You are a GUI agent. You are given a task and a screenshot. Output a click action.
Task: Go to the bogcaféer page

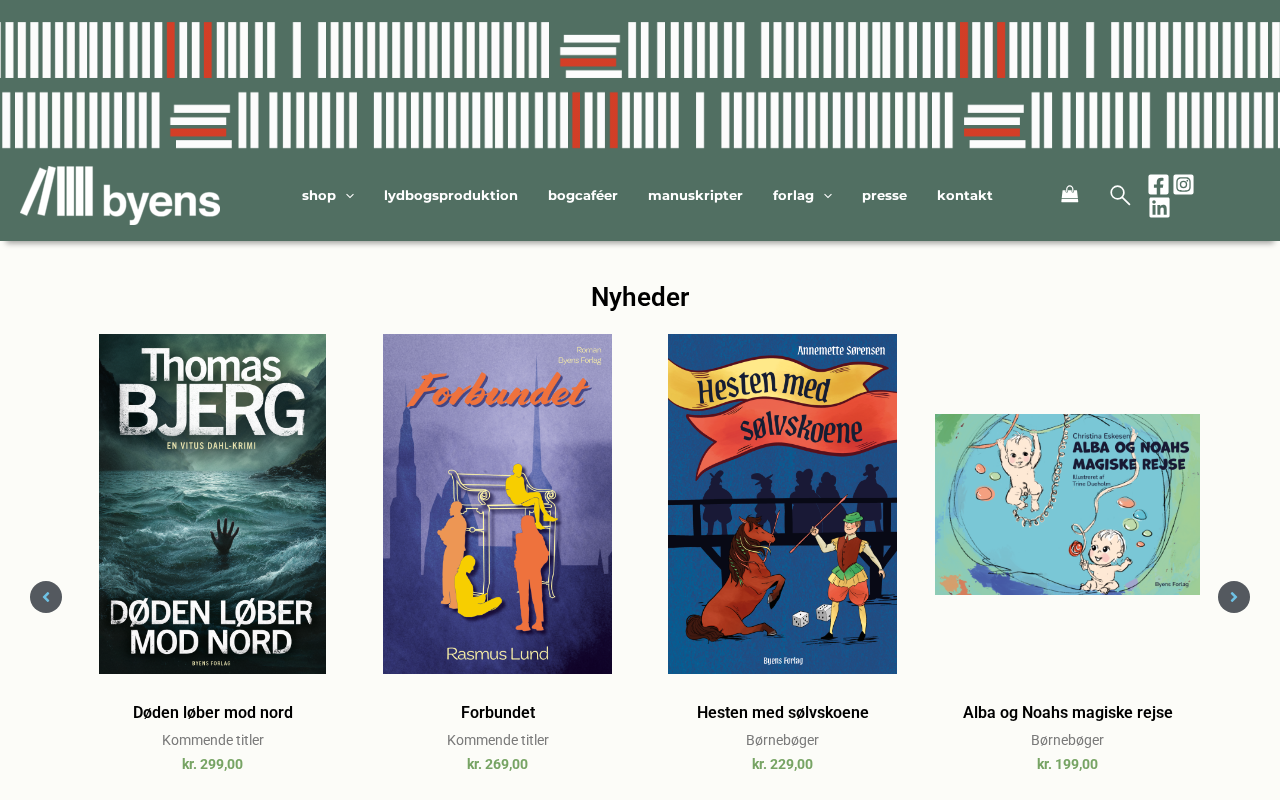click(583, 196)
